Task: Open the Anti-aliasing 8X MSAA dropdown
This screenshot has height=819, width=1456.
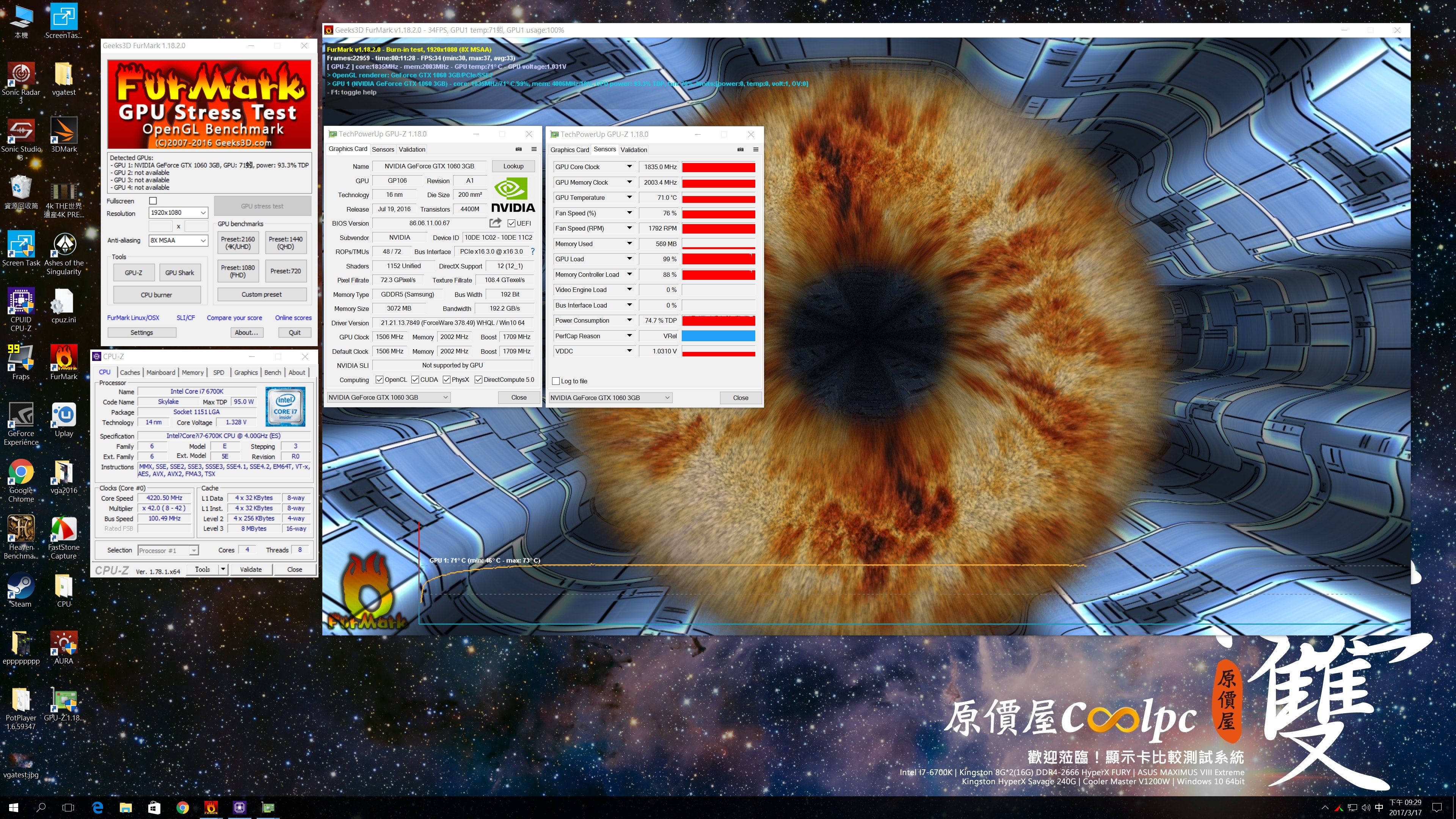Action: click(178, 240)
